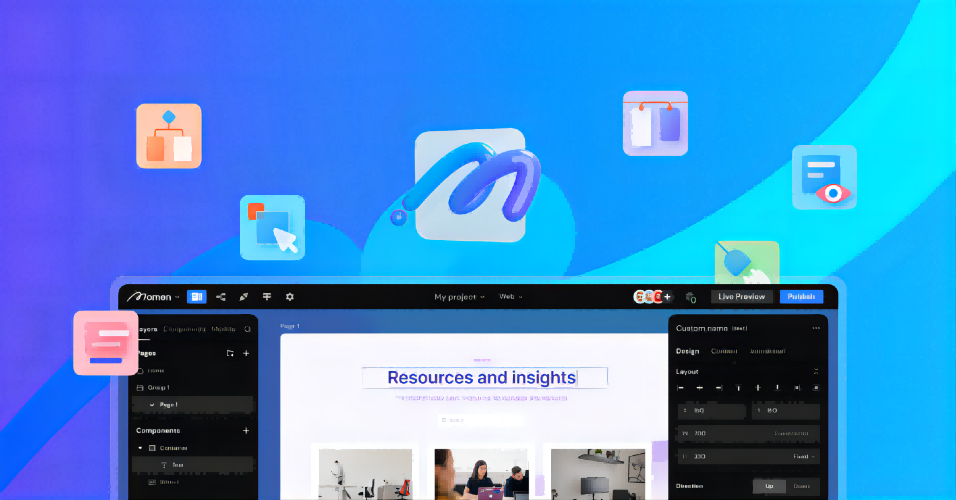Click the X position field showing 80
The height and width of the screenshot is (500, 956).
[712, 410]
